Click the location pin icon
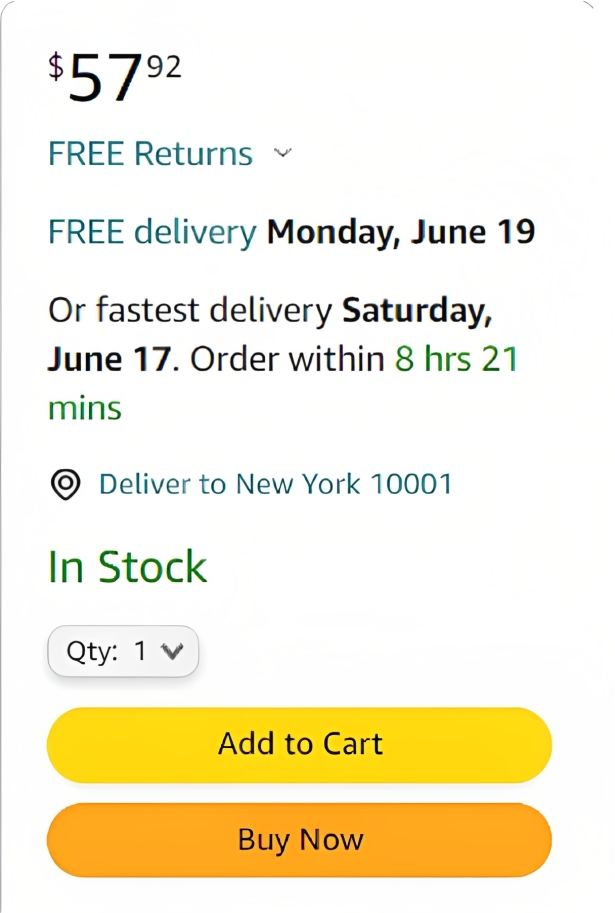Viewport: 615px width, 913px height. [x=66, y=484]
